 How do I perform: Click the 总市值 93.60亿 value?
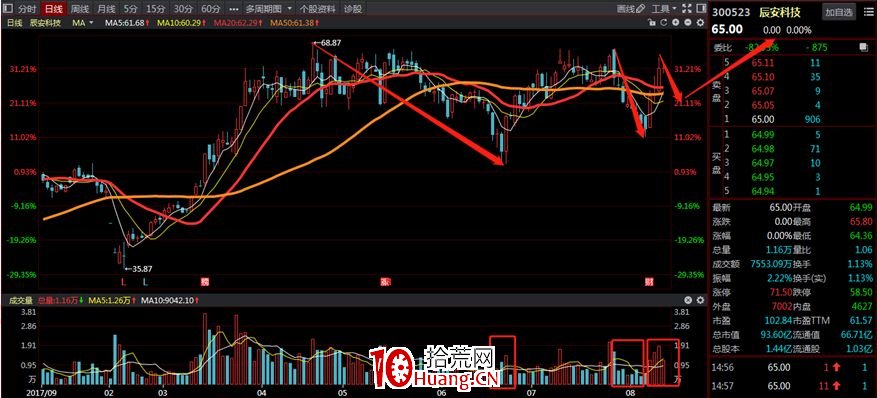(776, 335)
